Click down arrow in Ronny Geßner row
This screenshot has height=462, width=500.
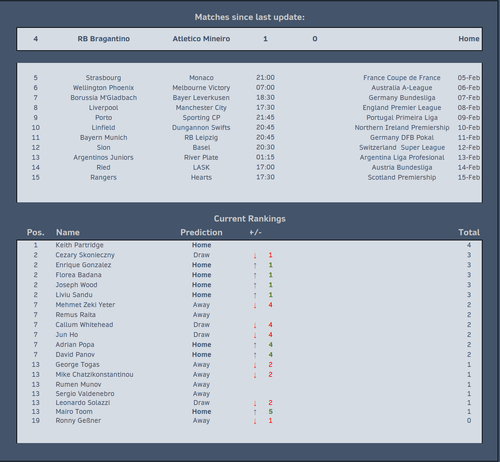(255, 421)
